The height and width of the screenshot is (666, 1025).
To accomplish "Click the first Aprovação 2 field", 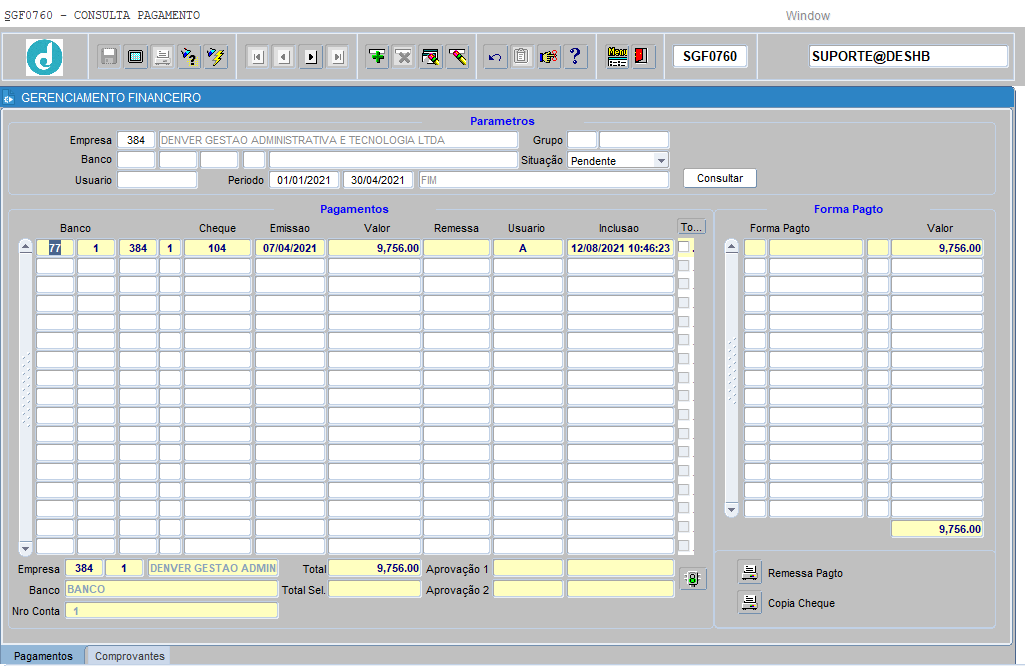I will click(528, 589).
